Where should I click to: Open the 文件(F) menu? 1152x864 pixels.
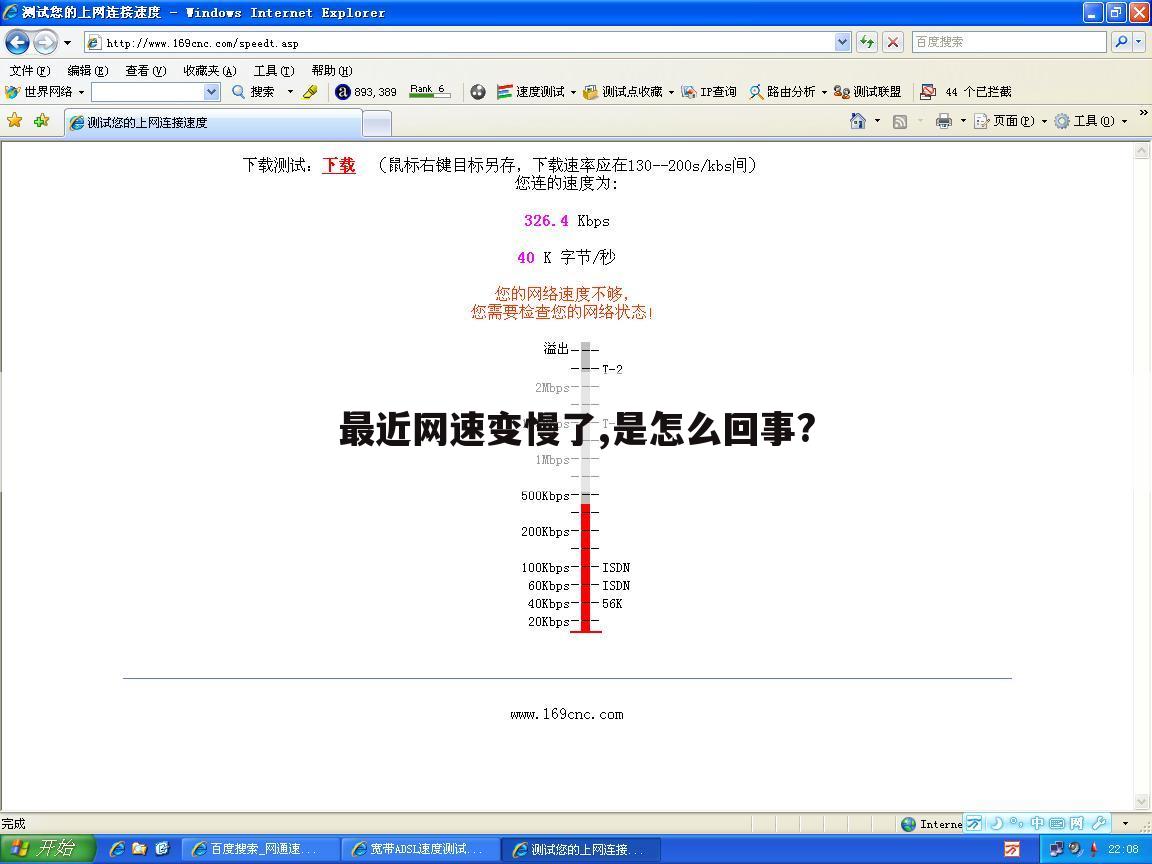29,71
